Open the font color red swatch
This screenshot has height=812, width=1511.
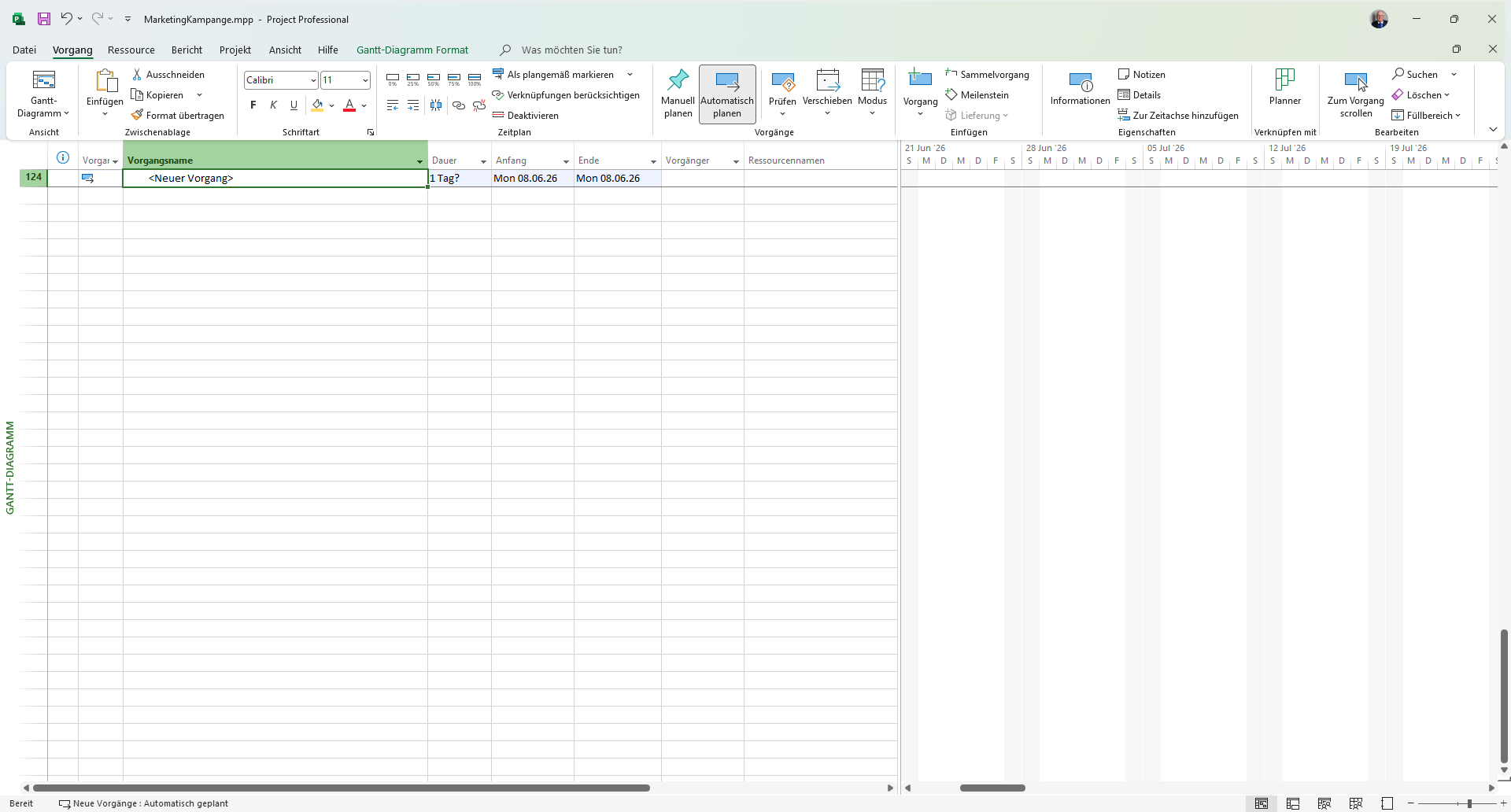349,105
